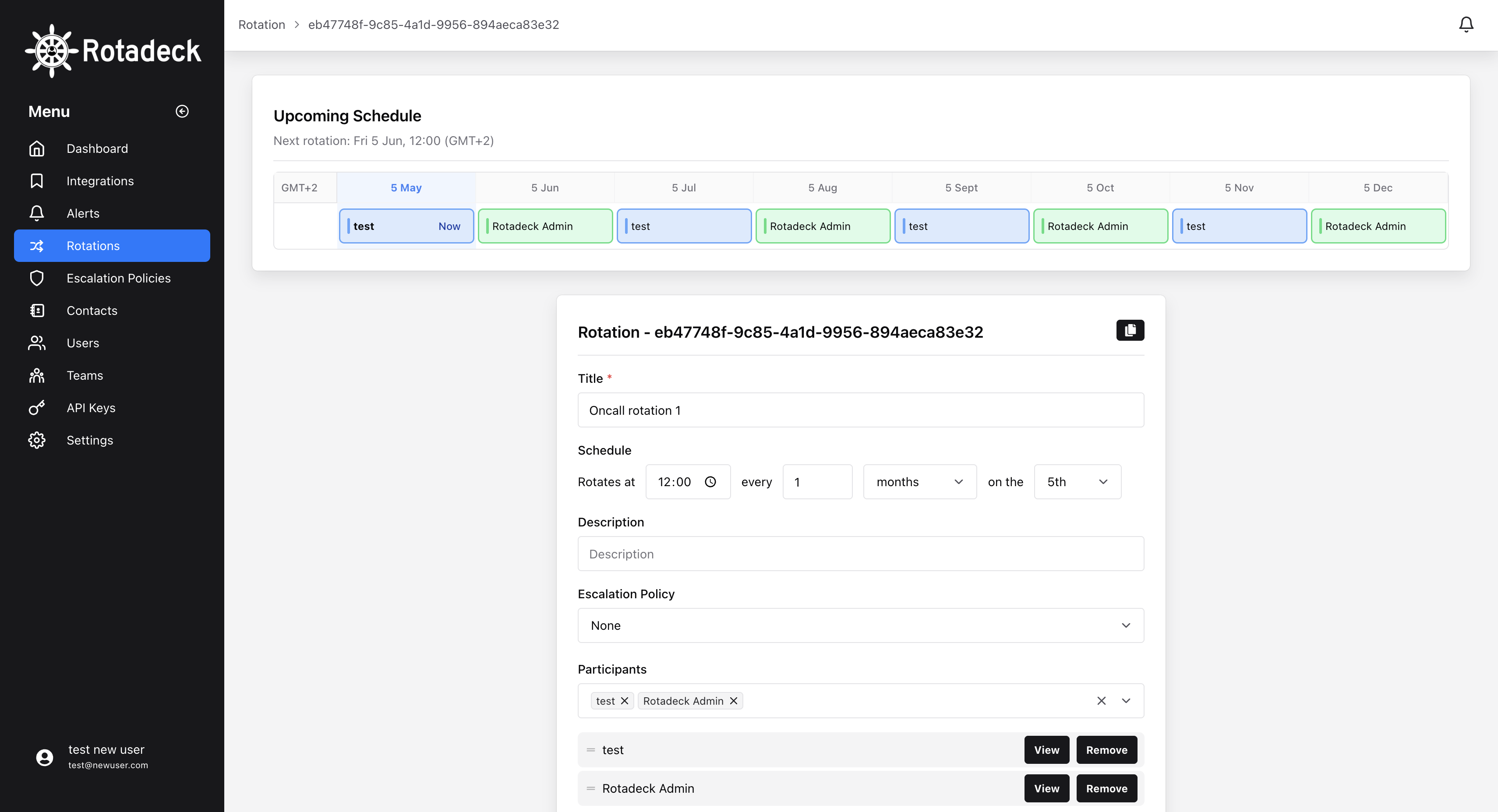Remove the Rotadeck Admin participant tag

click(x=733, y=701)
